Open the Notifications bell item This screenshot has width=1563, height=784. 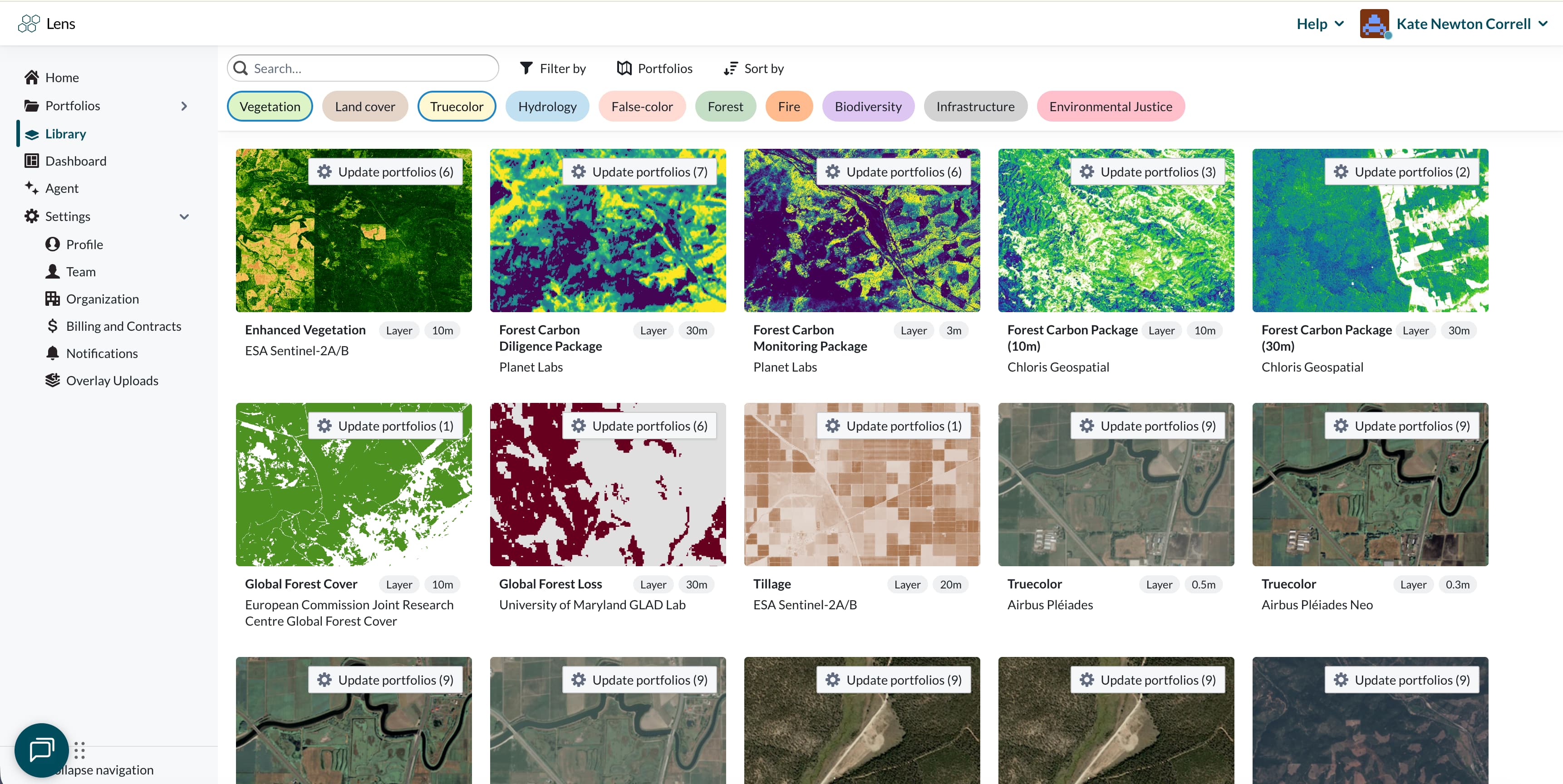[x=101, y=353]
